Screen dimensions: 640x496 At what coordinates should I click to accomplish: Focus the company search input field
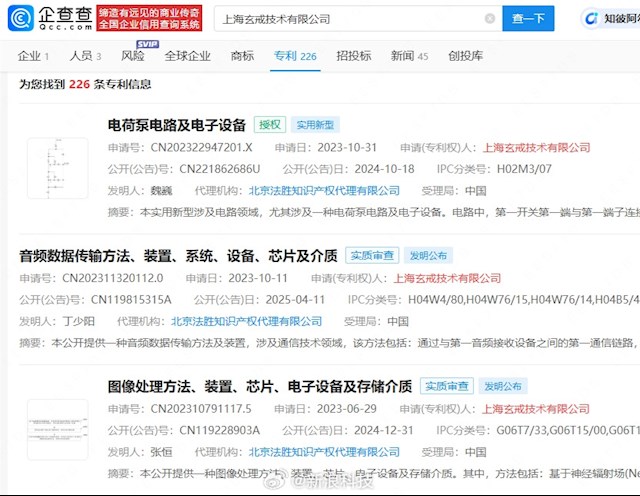[358, 19]
